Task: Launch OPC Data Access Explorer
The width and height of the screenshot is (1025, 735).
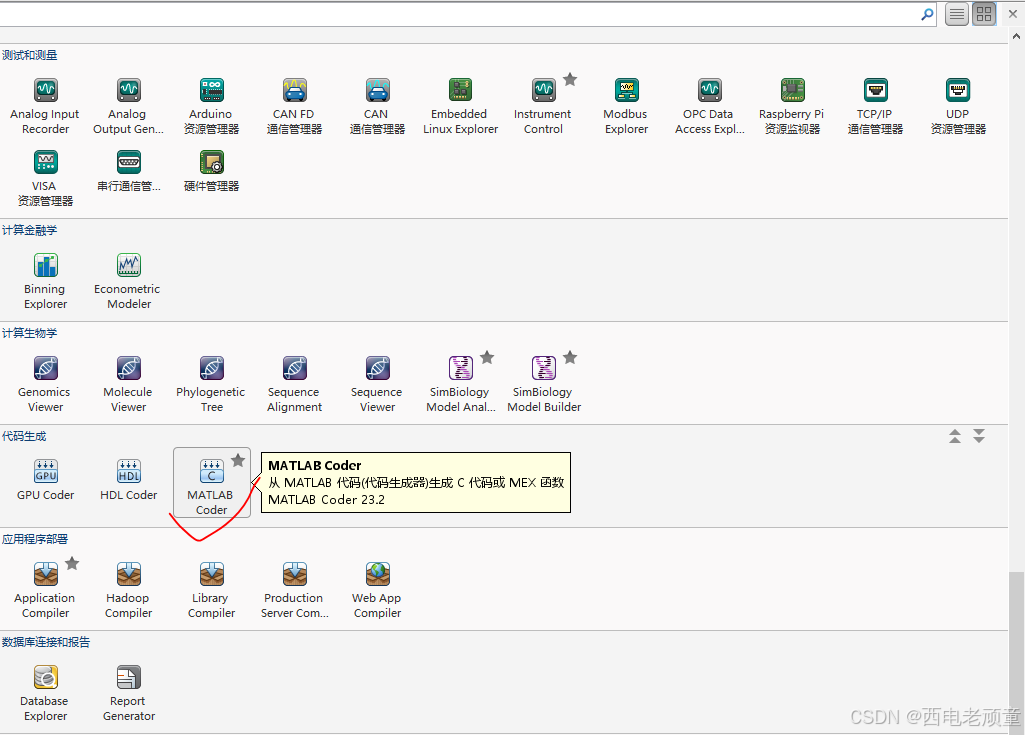Action: pos(709,106)
